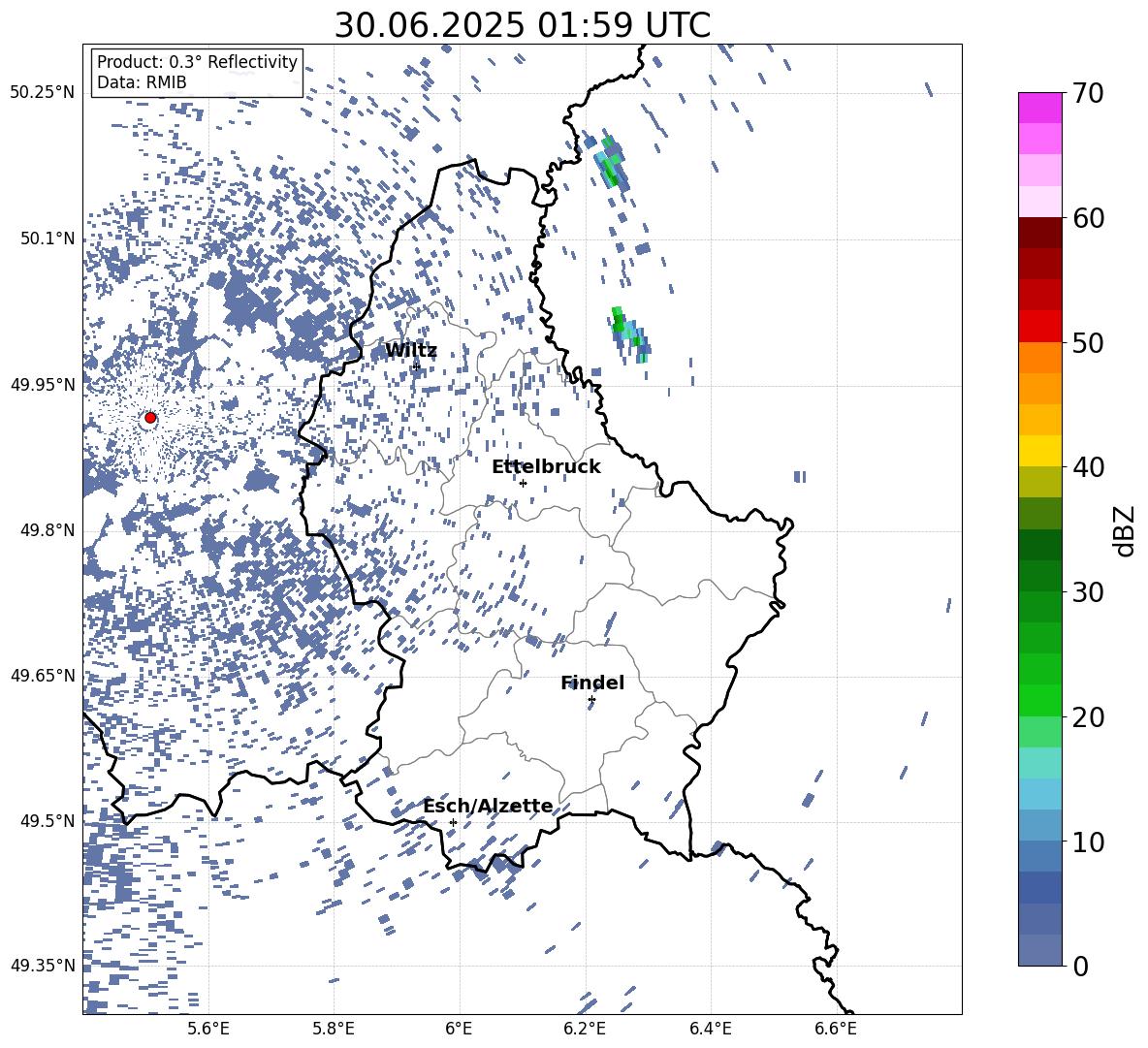Click the 49.65°N latitude label
The height and width of the screenshot is (1048, 1148).
pyautogui.click(x=43, y=676)
